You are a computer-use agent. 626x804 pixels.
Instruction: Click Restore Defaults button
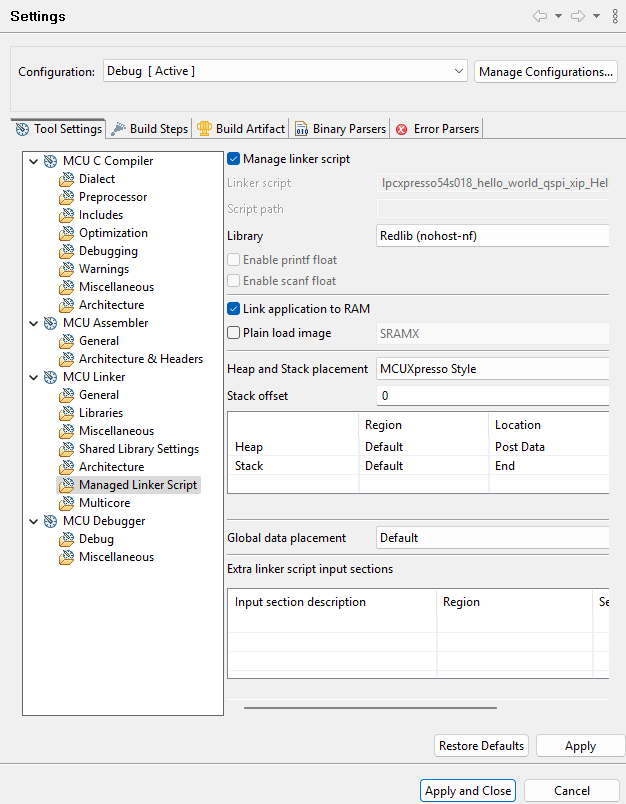tap(481, 746)
